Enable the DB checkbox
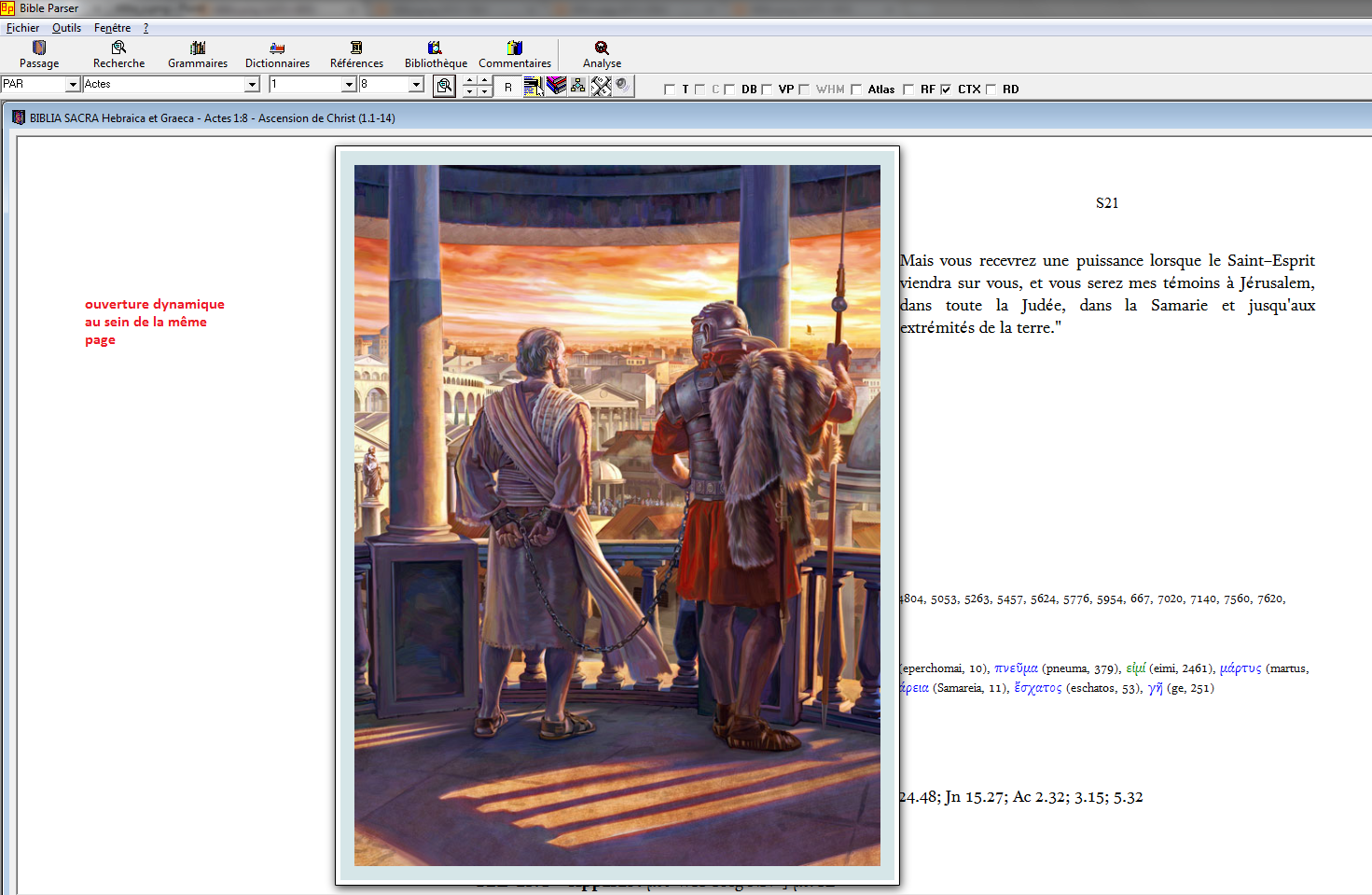 pos(730,89)
